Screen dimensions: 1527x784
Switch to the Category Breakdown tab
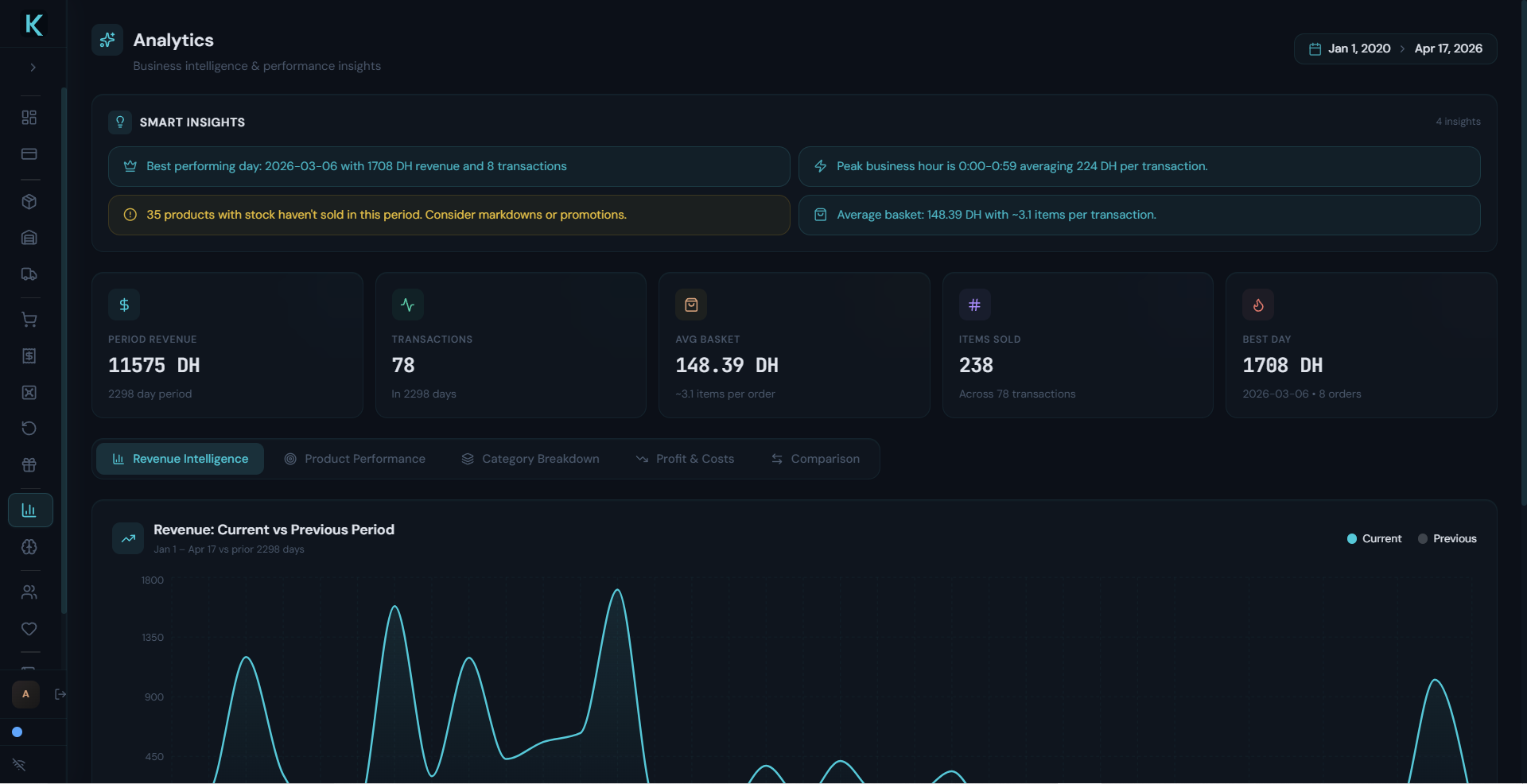point(530,459)
